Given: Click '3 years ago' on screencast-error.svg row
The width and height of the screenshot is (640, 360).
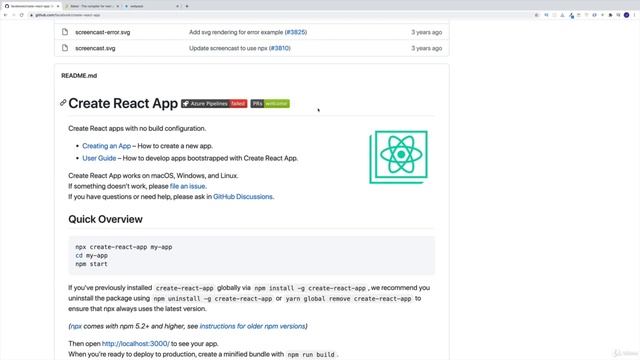Looking at the screenshot, I should (x=427, y=32).
